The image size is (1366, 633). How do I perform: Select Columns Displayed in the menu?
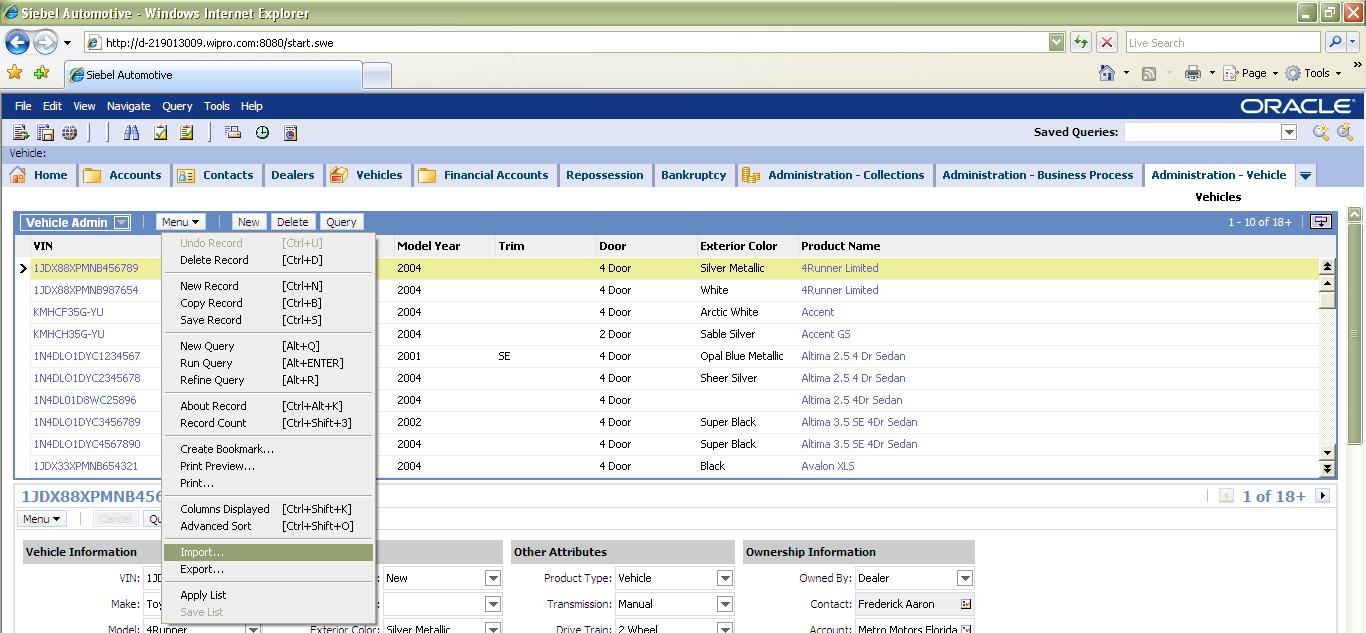coord(268,509)
